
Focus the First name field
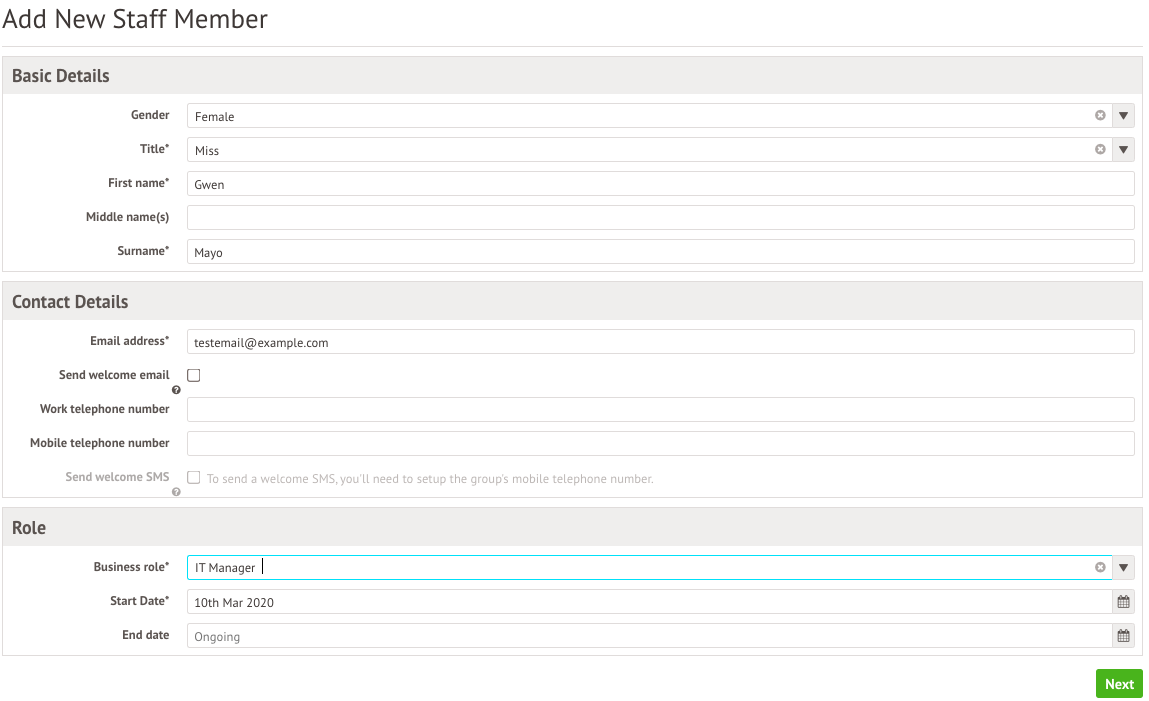coord(660,184)
